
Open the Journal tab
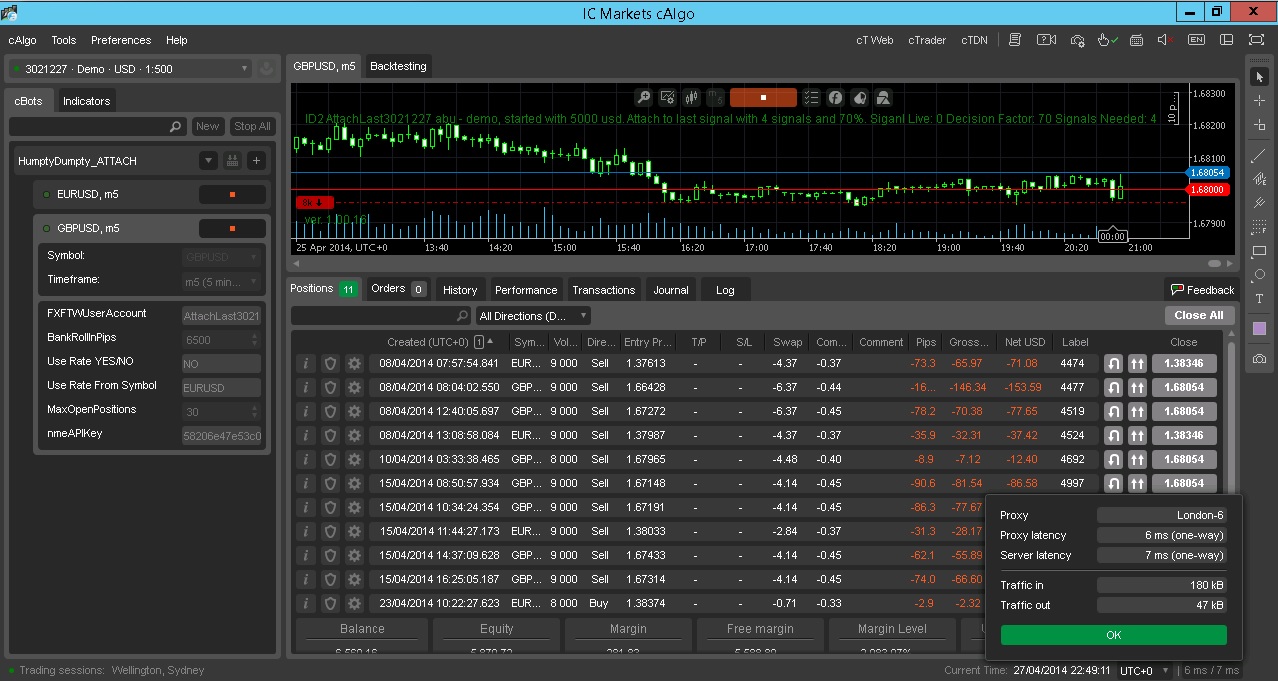coord(671,290)
